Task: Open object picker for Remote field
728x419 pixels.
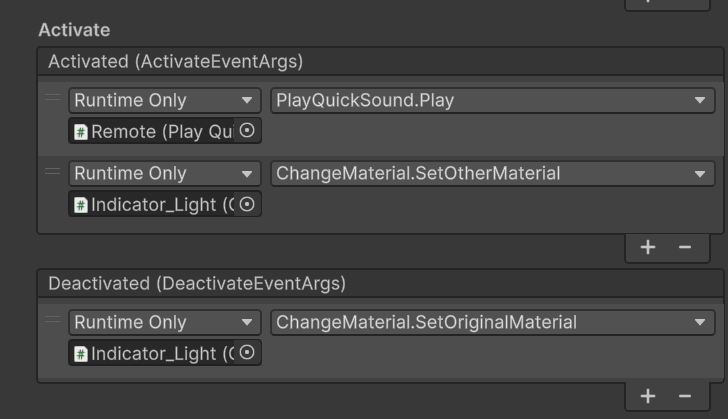Action: pos(248,131)
